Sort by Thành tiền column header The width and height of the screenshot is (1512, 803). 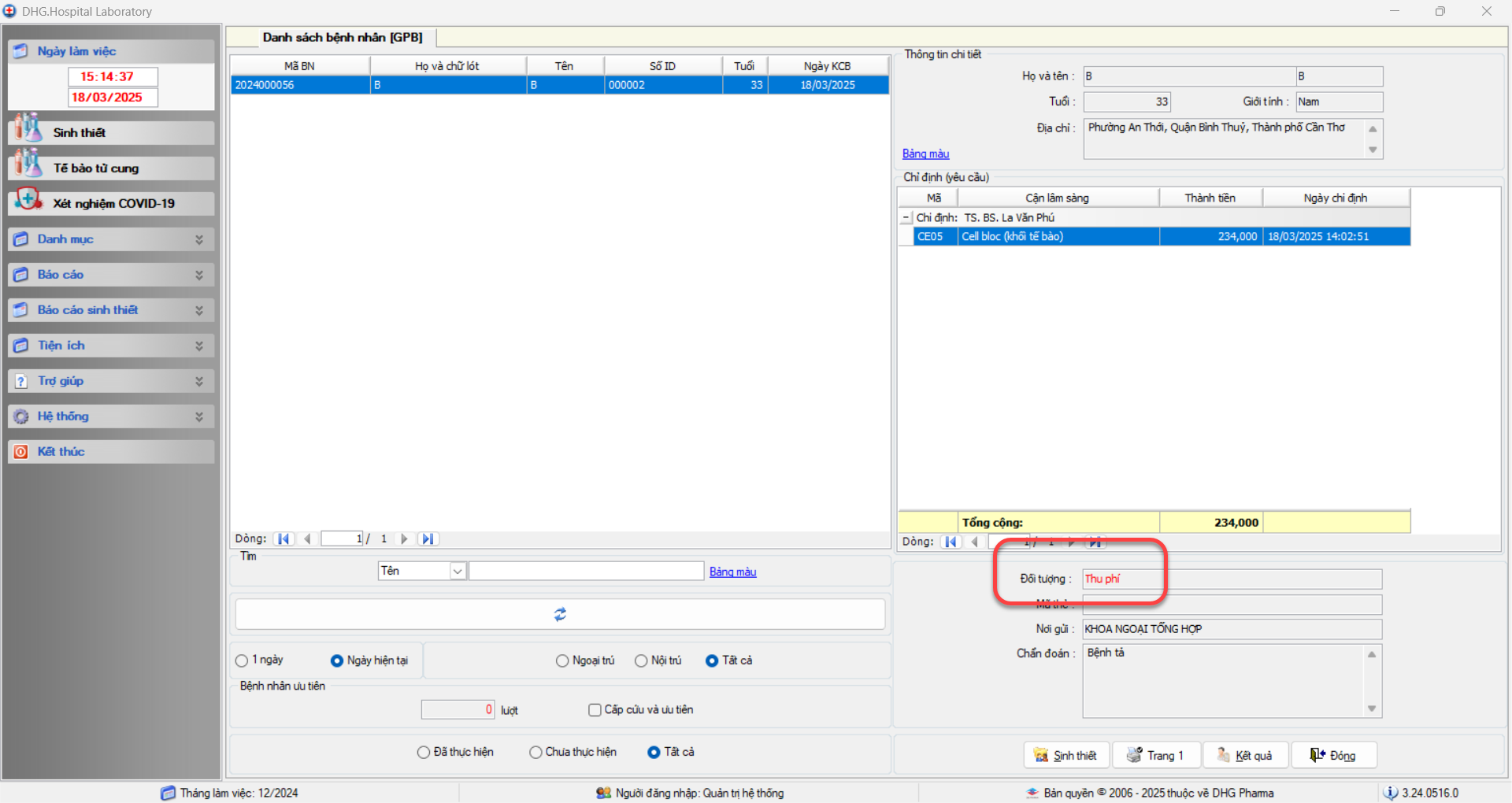tap(1210, 198)
